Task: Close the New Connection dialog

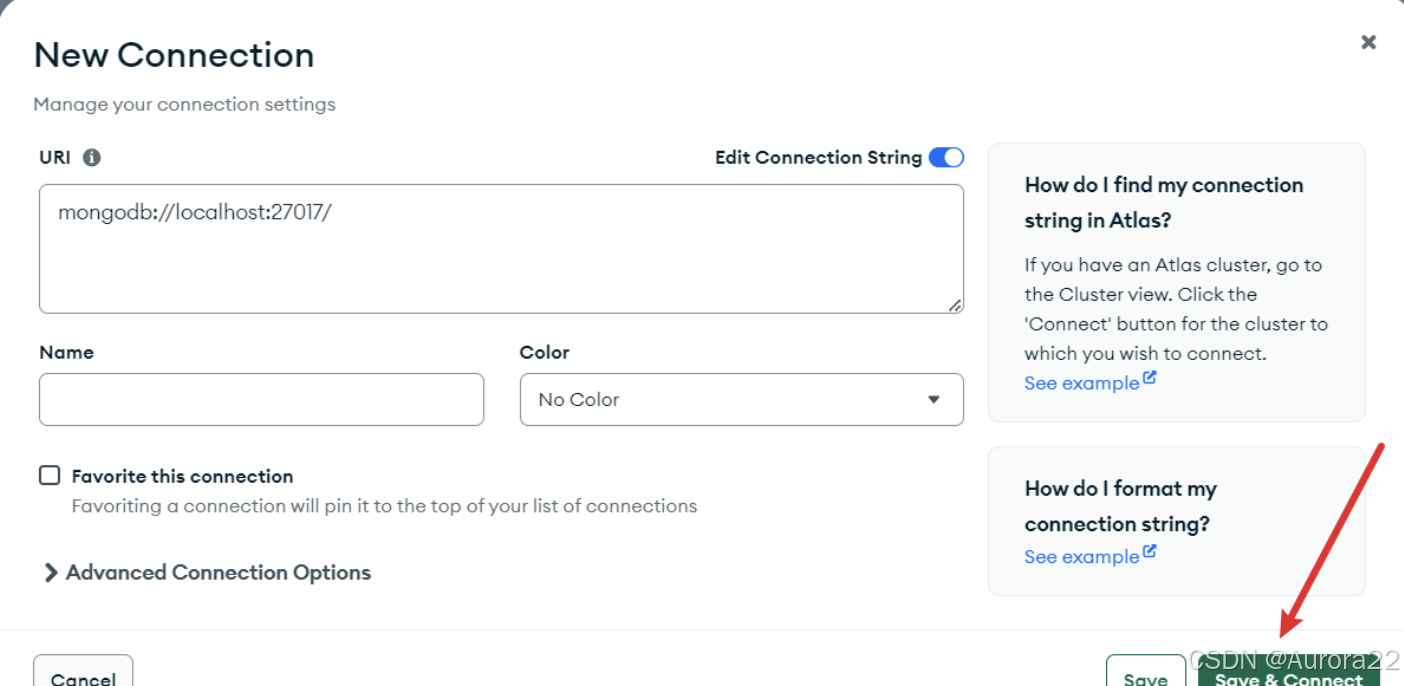Action: pyautogui.click(x=1368, y=42)
